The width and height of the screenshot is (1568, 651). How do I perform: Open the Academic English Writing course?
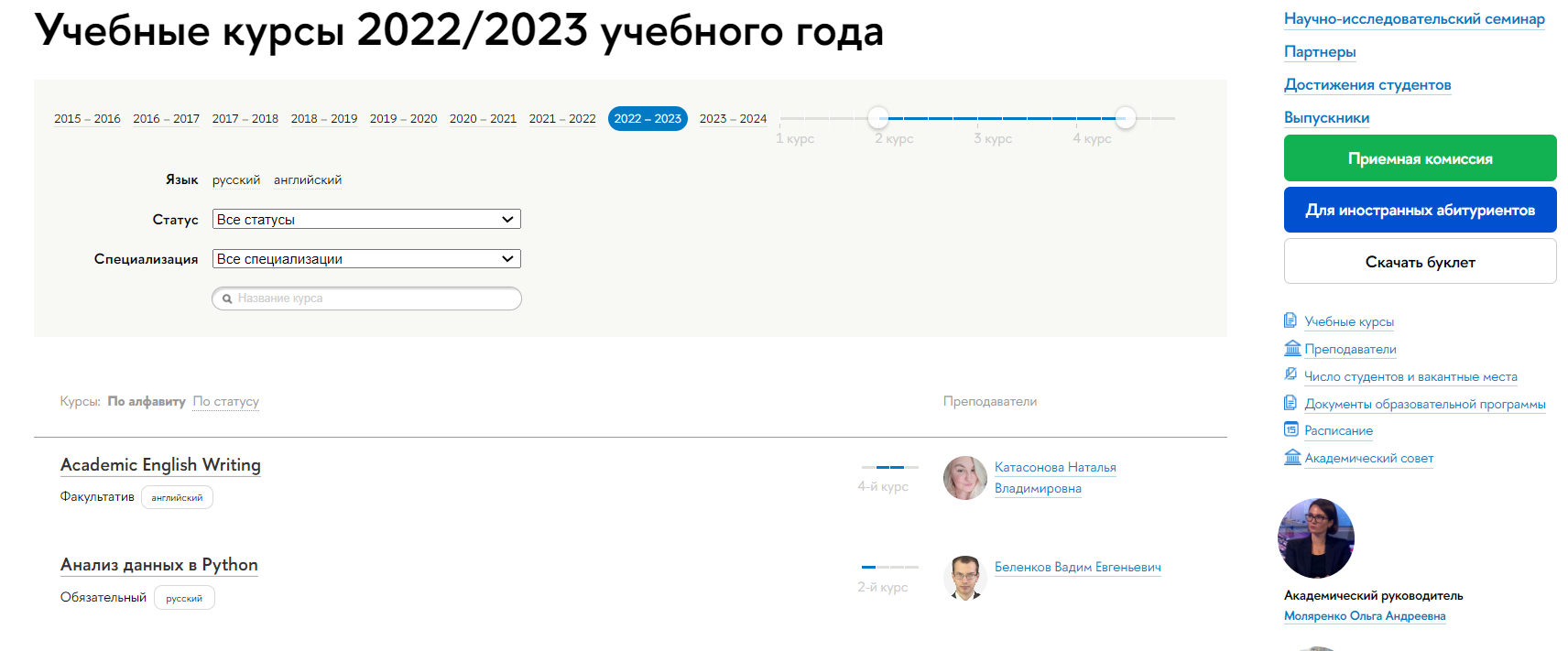[160, 465]
